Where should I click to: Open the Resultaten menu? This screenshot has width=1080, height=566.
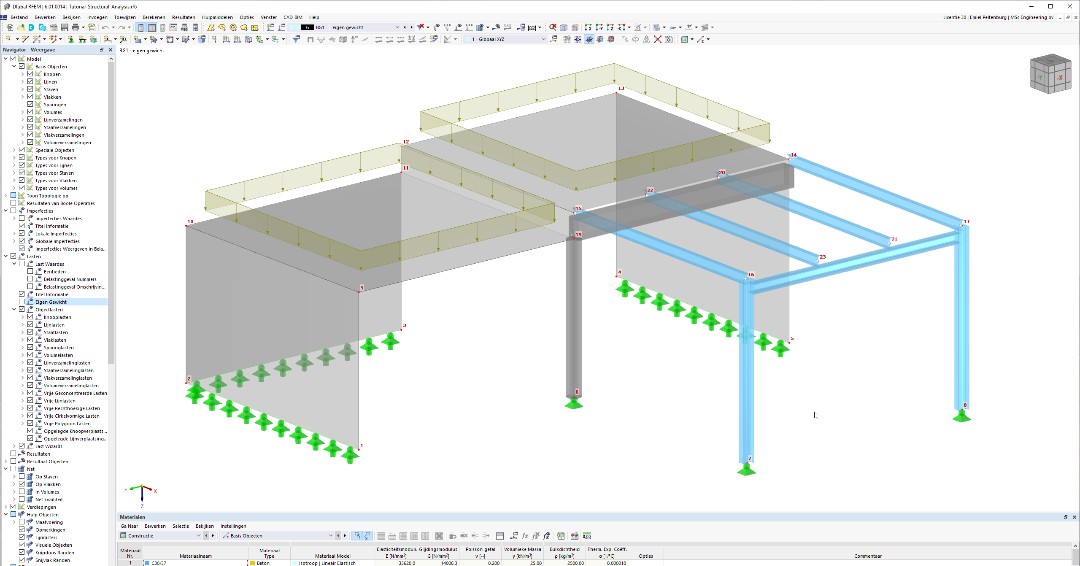[183, 17]
